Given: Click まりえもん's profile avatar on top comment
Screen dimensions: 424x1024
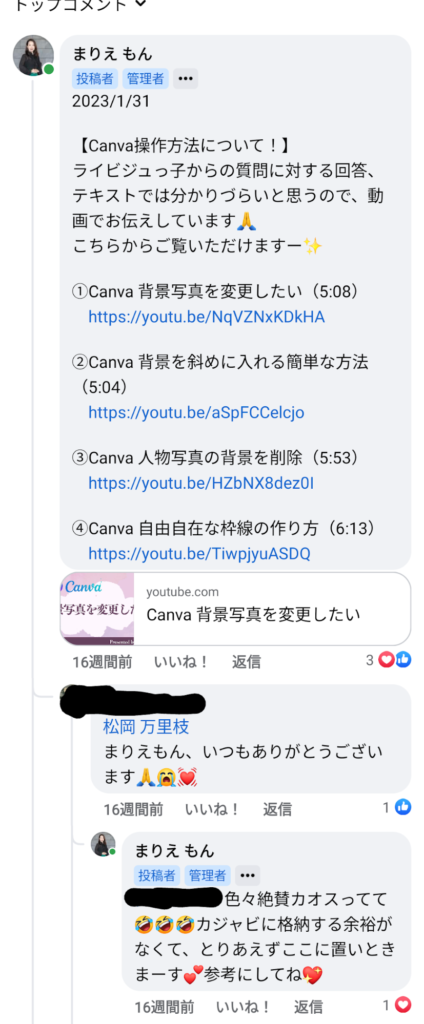Looking at the screenshot, I should [33, 56].
